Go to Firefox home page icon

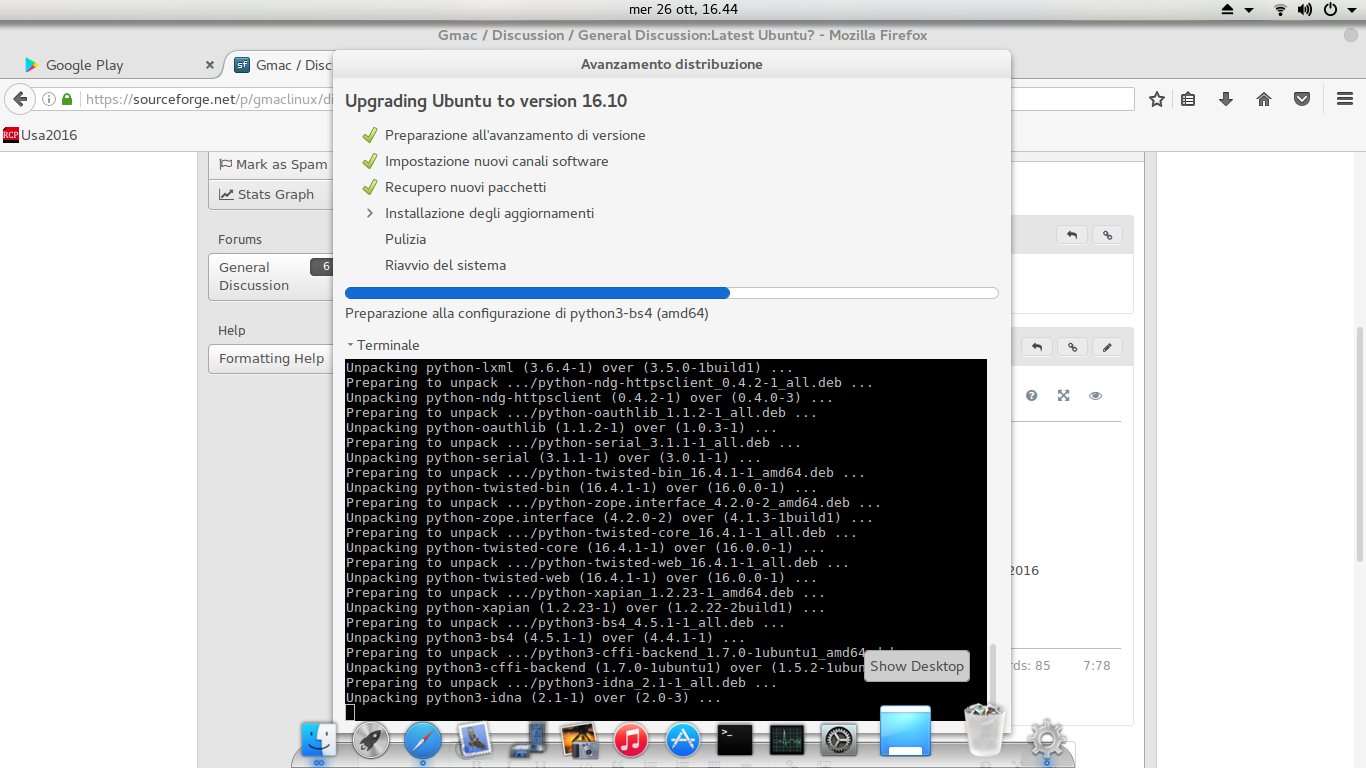coord(1264,99)
